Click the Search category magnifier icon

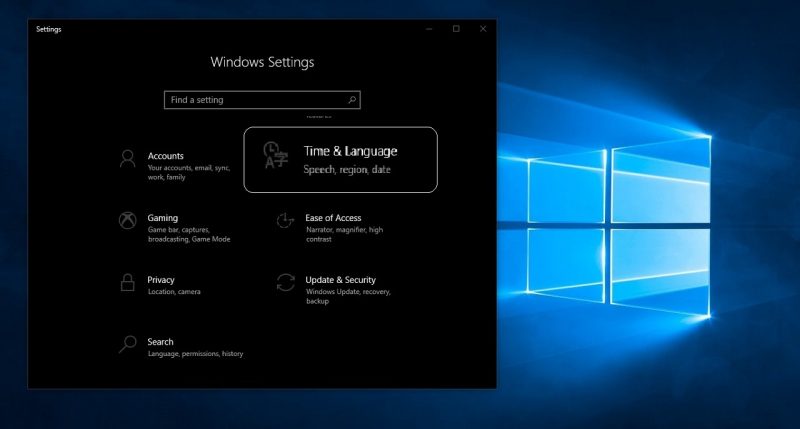point(127,345)
